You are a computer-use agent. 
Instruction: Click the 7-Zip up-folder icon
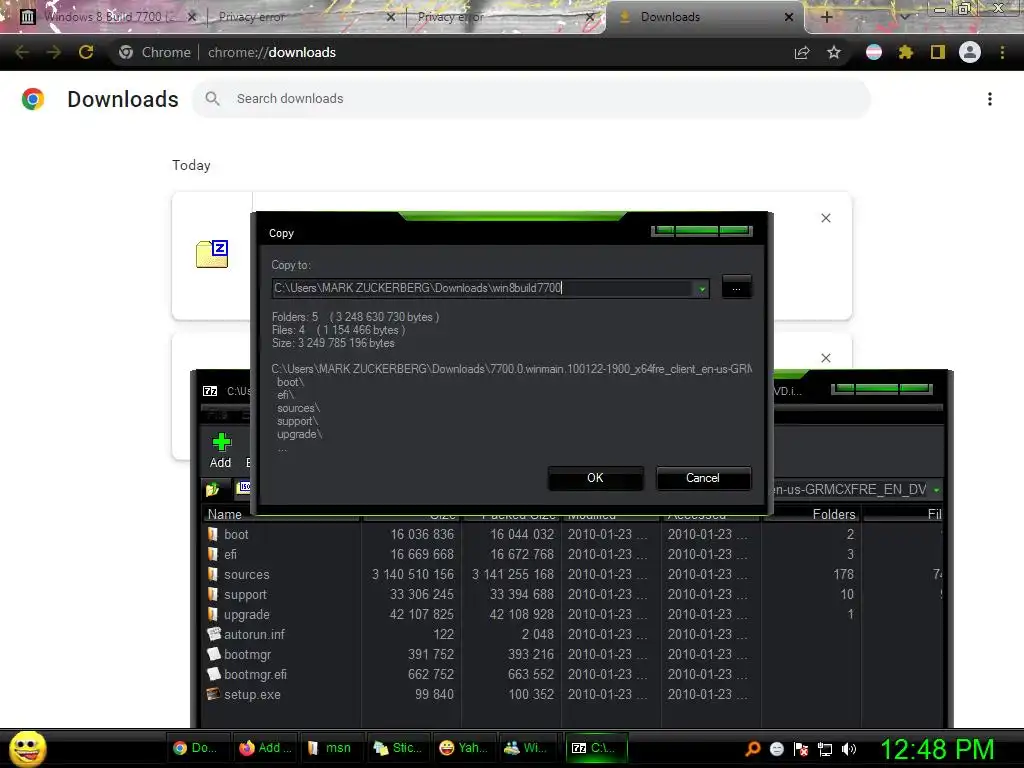pos(212,489)
